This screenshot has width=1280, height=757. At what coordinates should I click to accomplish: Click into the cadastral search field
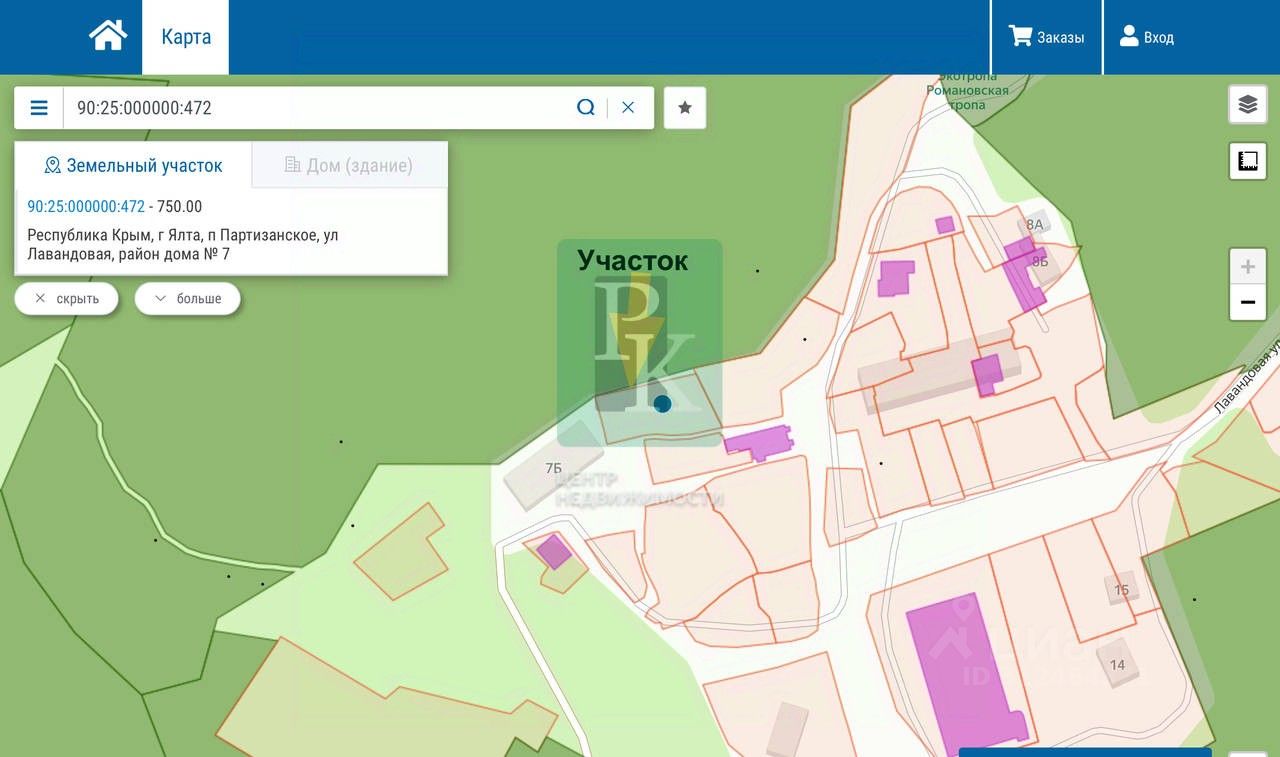(x=316, y=107)
